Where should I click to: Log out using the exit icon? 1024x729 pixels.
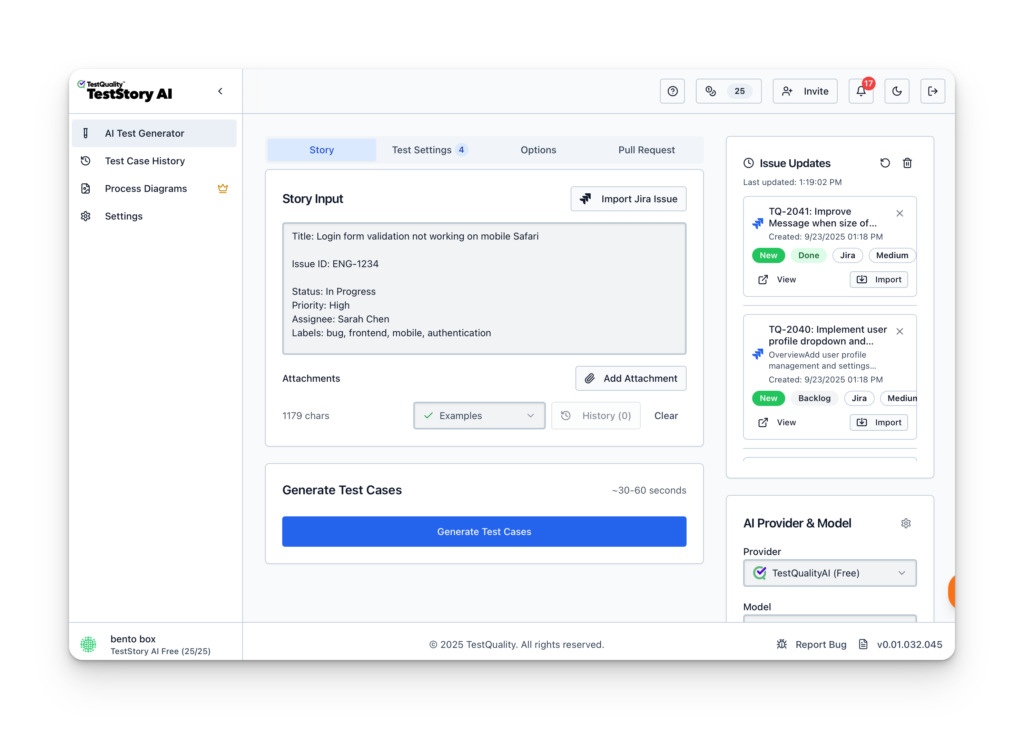point(932,91)
